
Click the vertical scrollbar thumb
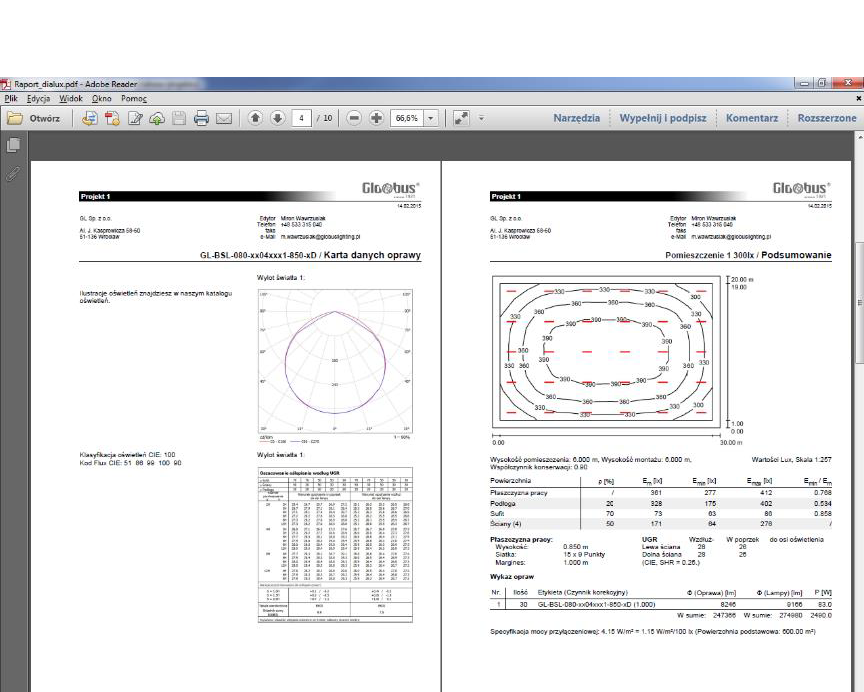tap(859, 302)
